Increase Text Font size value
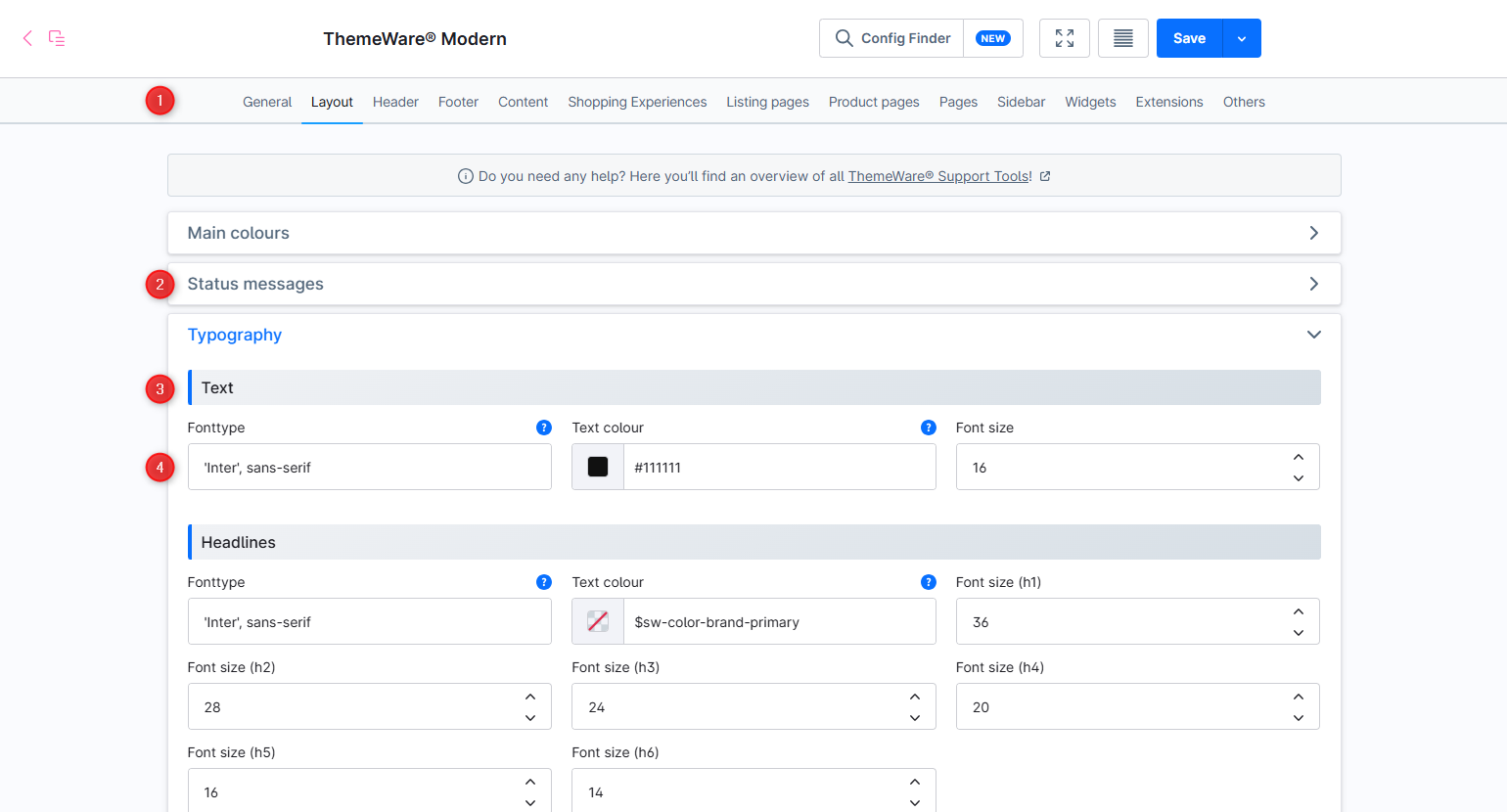Image resolution: width=1507 pixels, height=812 pixels. (x=1299, y=457)
